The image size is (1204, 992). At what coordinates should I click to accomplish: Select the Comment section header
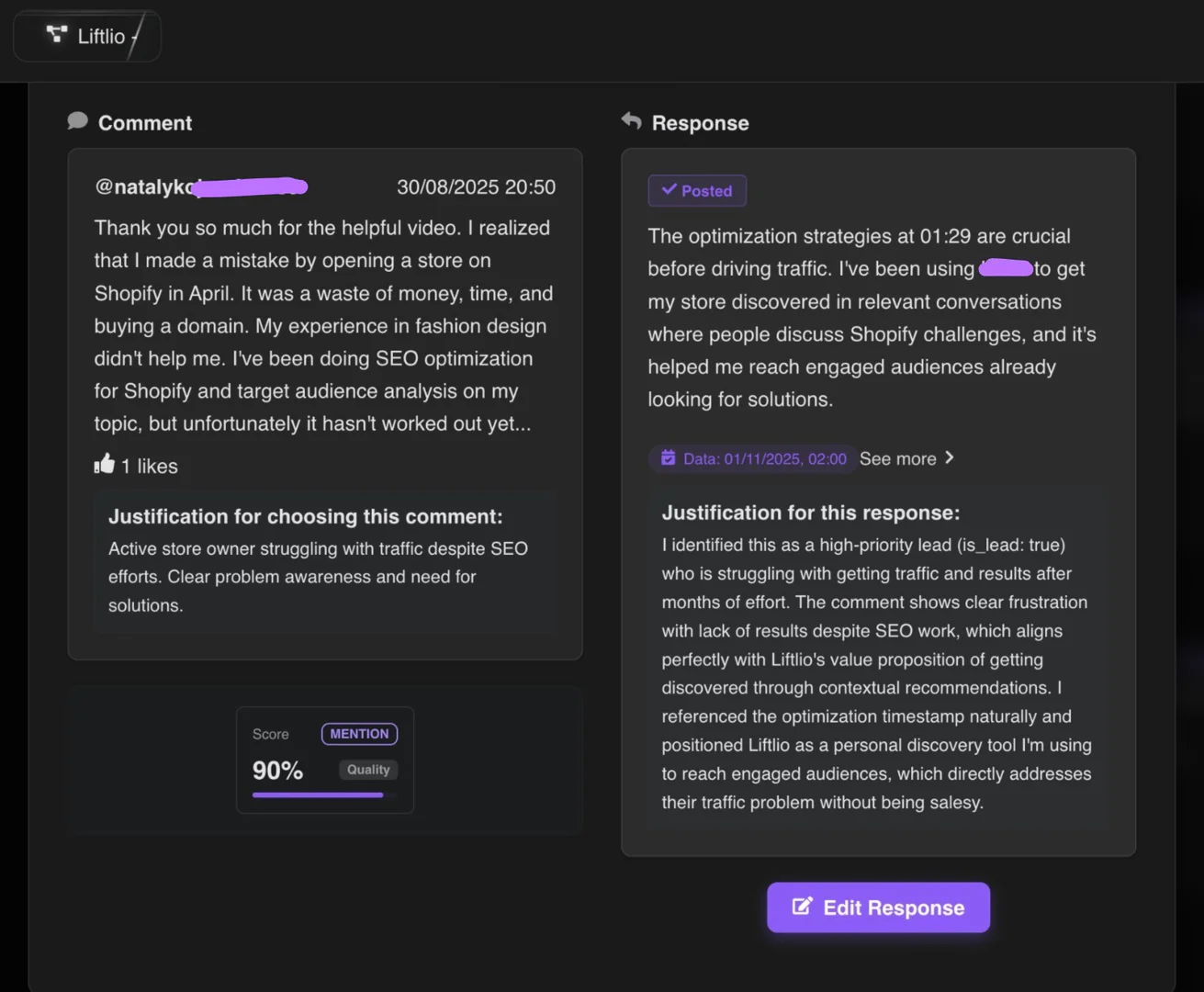coord(145,122)
